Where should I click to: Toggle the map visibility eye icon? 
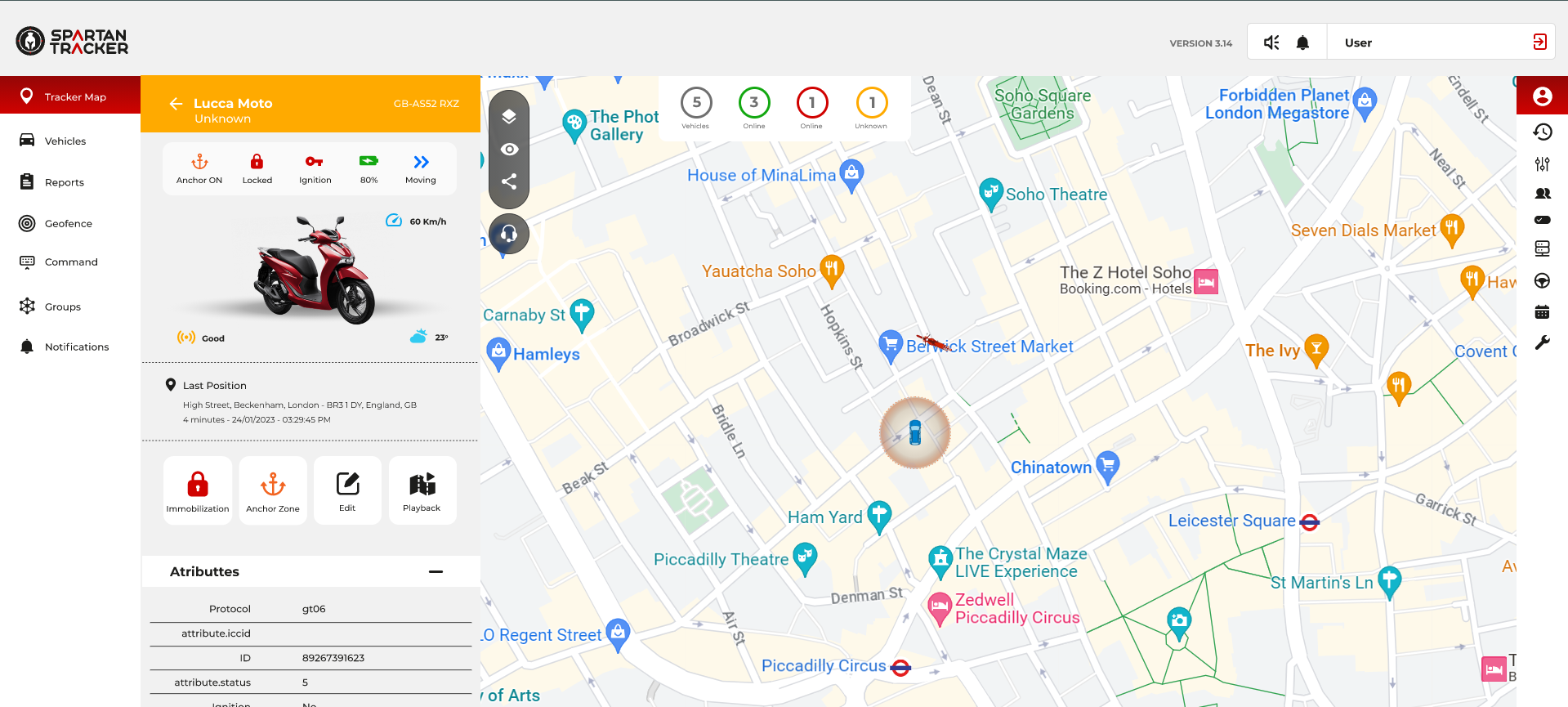click(509, 149)
